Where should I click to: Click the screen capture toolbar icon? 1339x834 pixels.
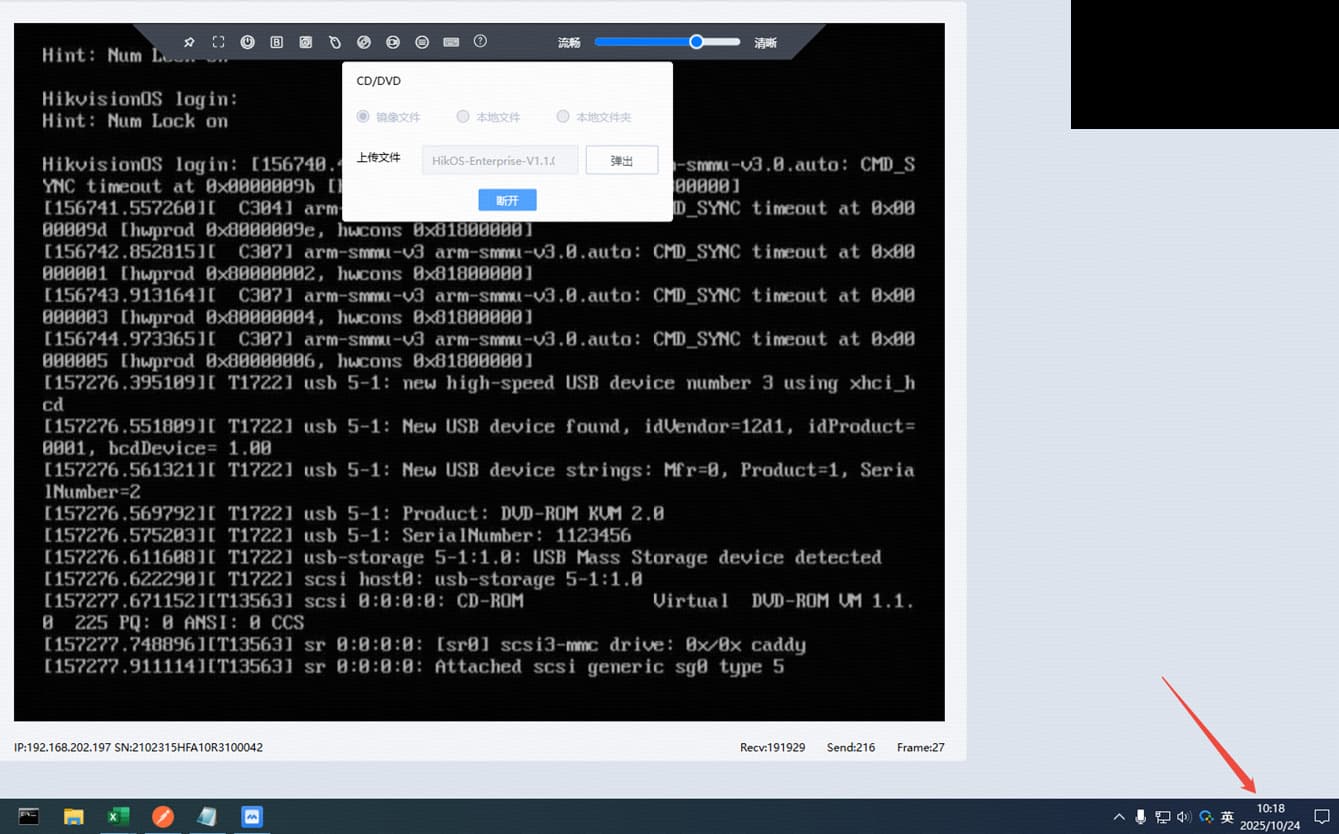coord(306,42)
